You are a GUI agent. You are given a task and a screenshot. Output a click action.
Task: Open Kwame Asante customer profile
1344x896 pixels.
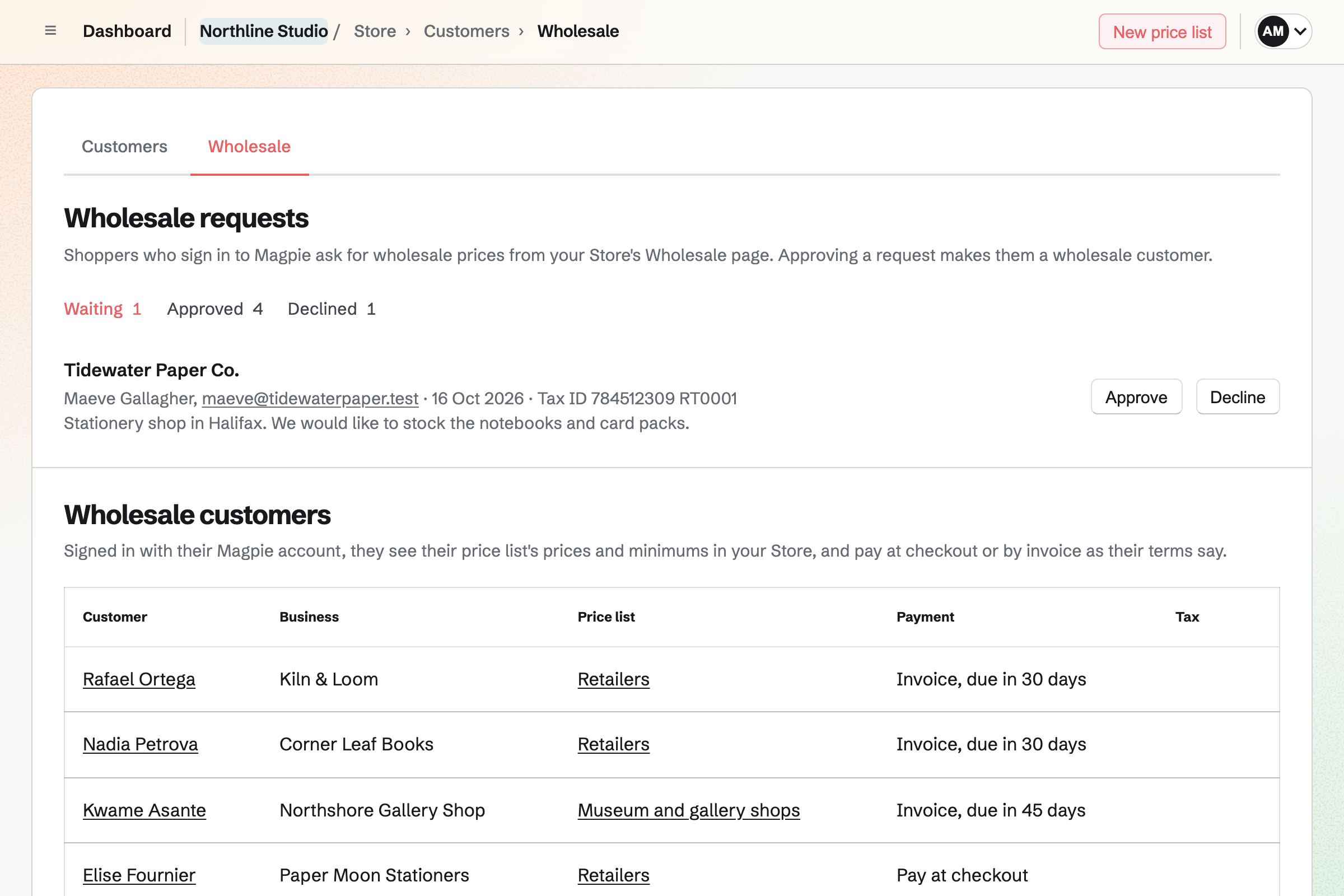point(144,810)
